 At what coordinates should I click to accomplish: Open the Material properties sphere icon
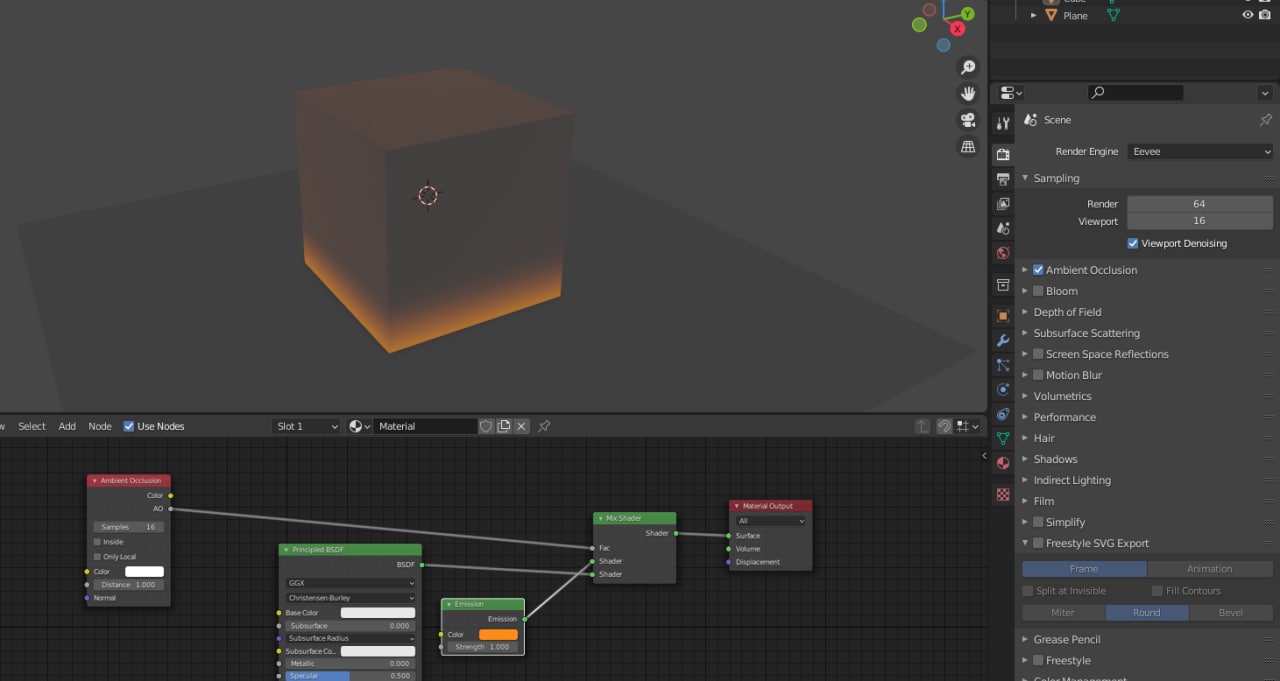tap(1003, 463)
